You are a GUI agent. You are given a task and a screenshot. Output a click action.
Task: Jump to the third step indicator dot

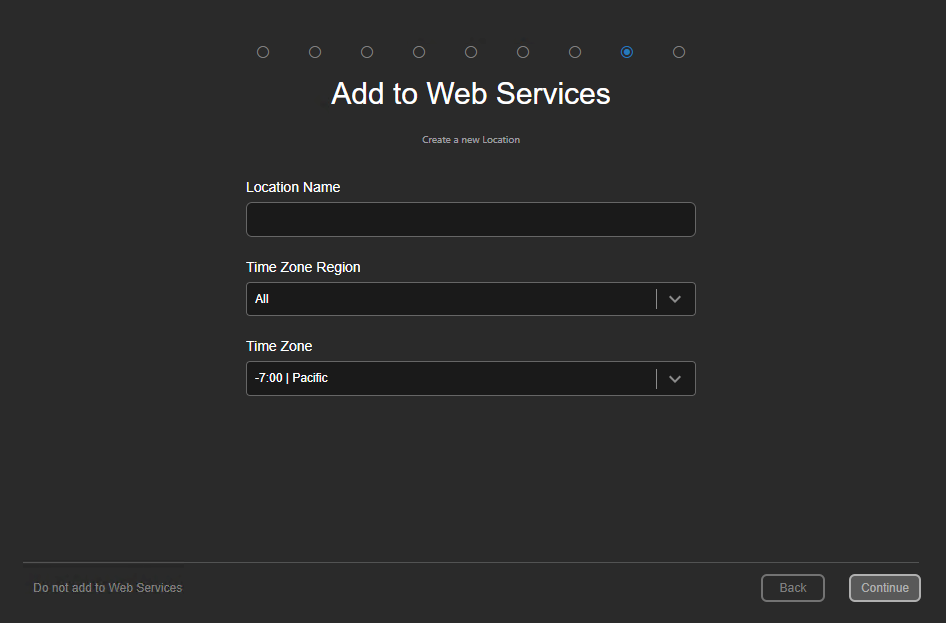pos(367,52)
